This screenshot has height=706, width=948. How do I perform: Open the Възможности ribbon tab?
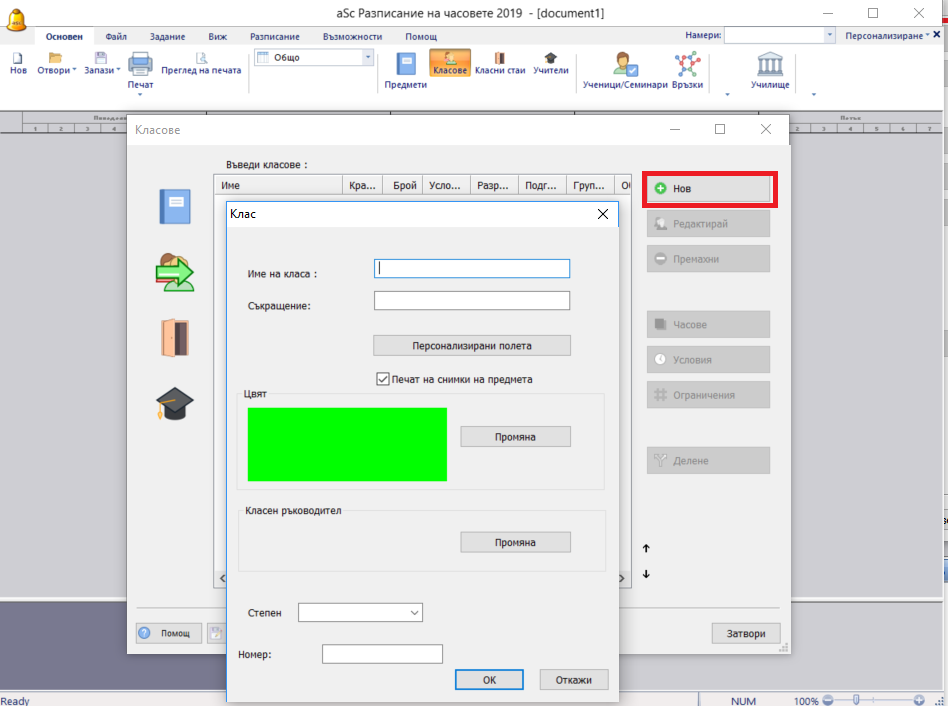coord(352,36)
